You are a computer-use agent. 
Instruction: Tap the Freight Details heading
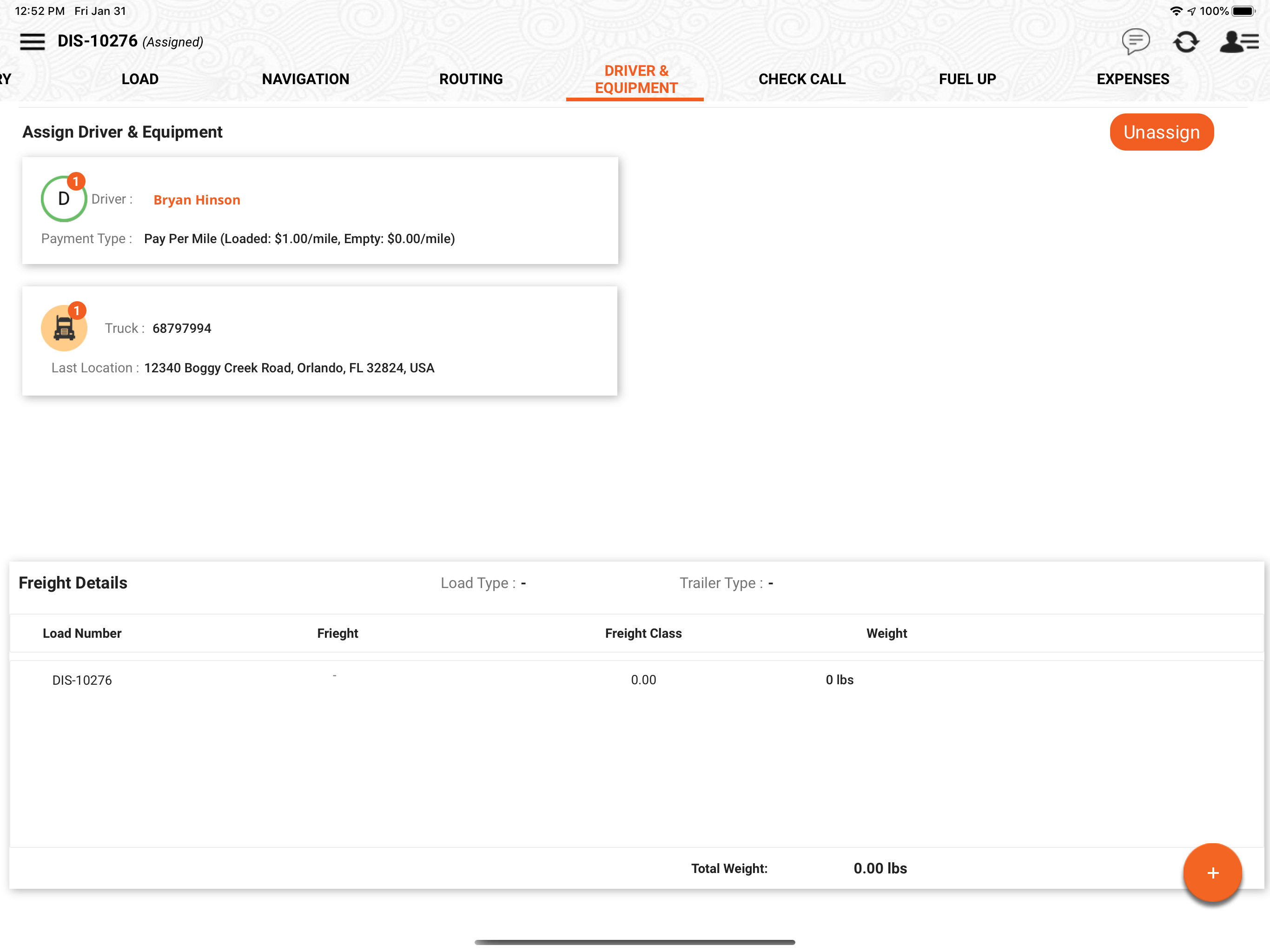click(73, 583)
